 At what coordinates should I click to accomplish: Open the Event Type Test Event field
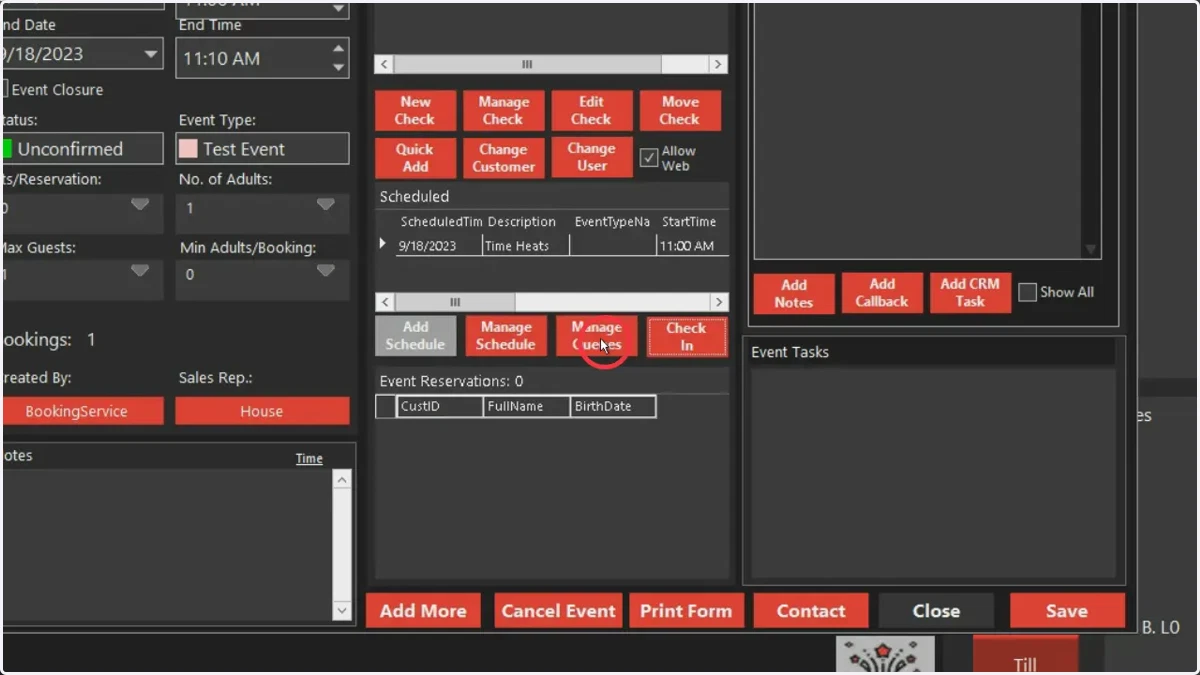point(263,149)
